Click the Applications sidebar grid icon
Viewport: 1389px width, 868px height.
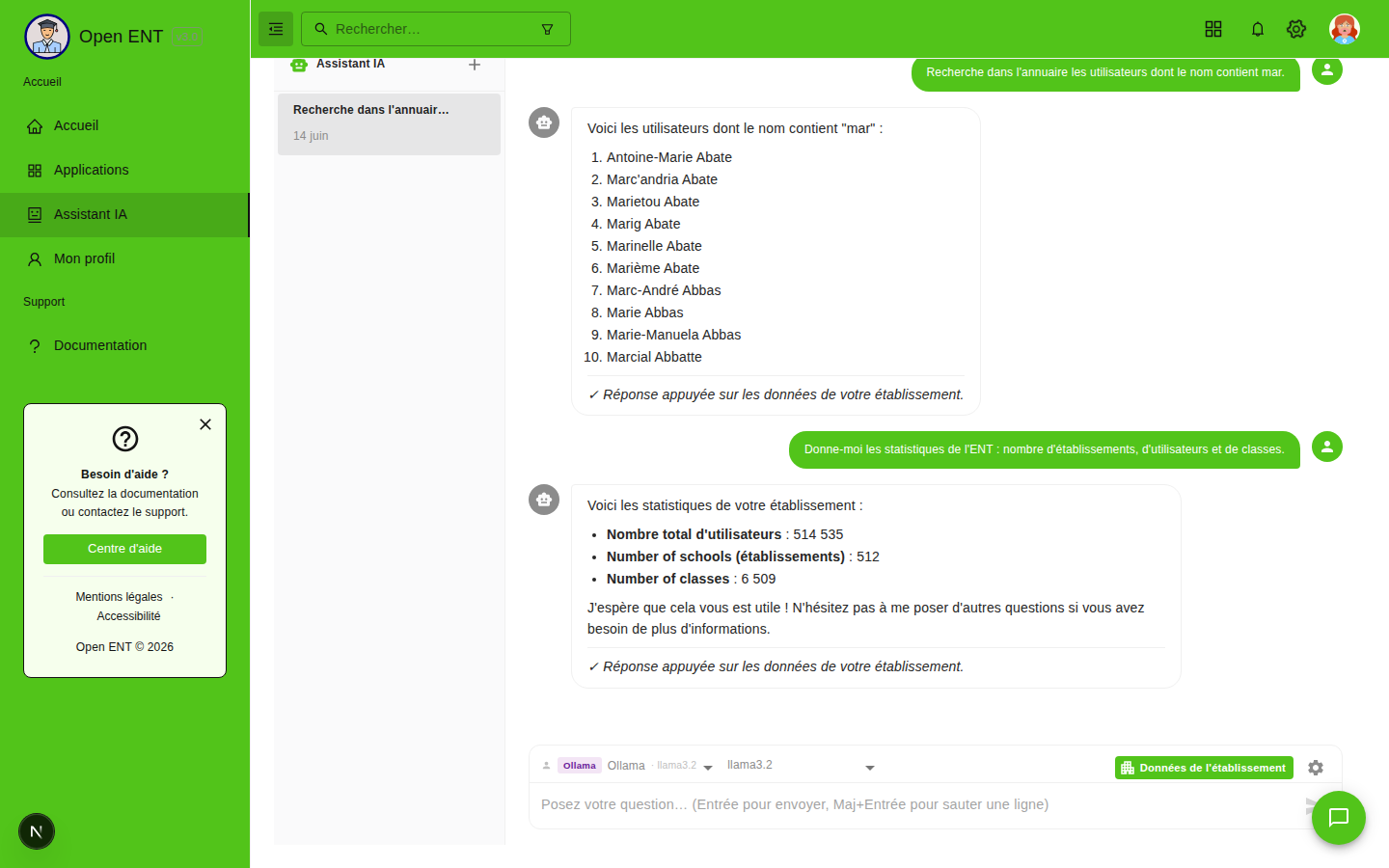tap(35, 171)
